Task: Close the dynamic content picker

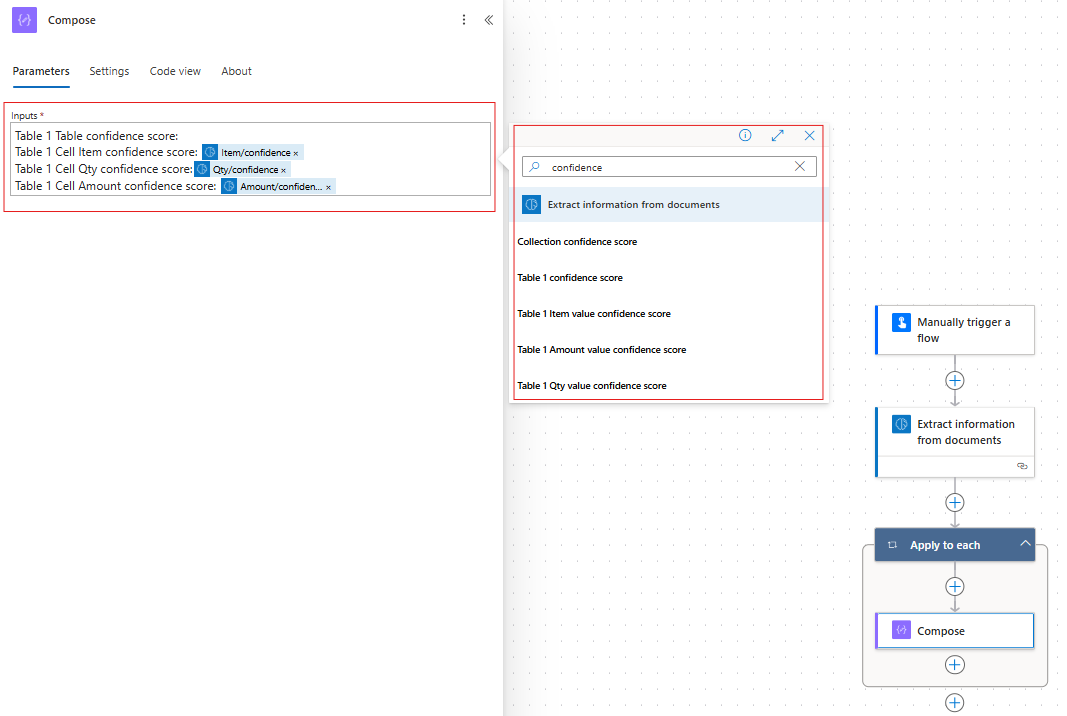Action: (809, 134)
